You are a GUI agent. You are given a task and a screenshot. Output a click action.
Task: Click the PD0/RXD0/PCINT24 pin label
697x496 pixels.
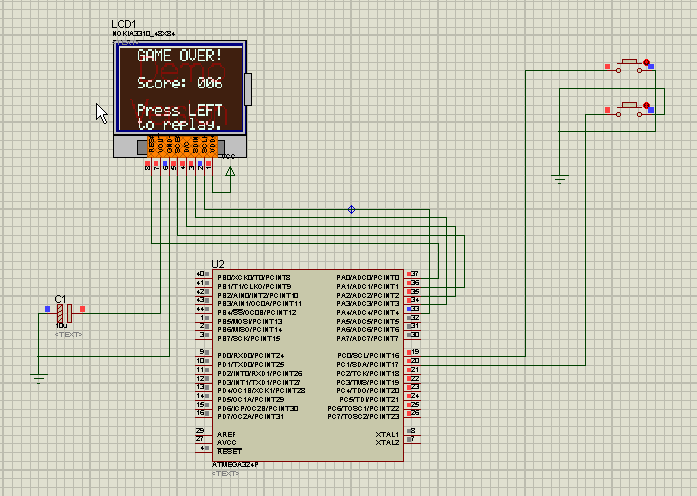pyautogui.click(x=251, y=356)
